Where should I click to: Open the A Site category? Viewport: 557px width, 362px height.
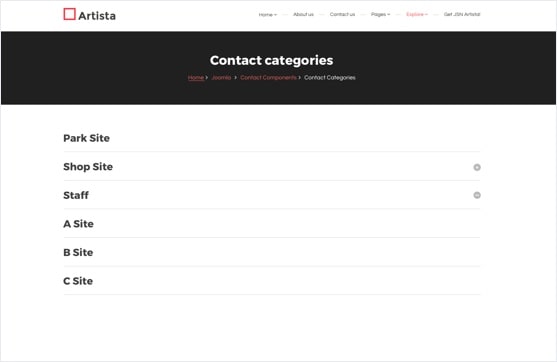(x=79, y=224)
